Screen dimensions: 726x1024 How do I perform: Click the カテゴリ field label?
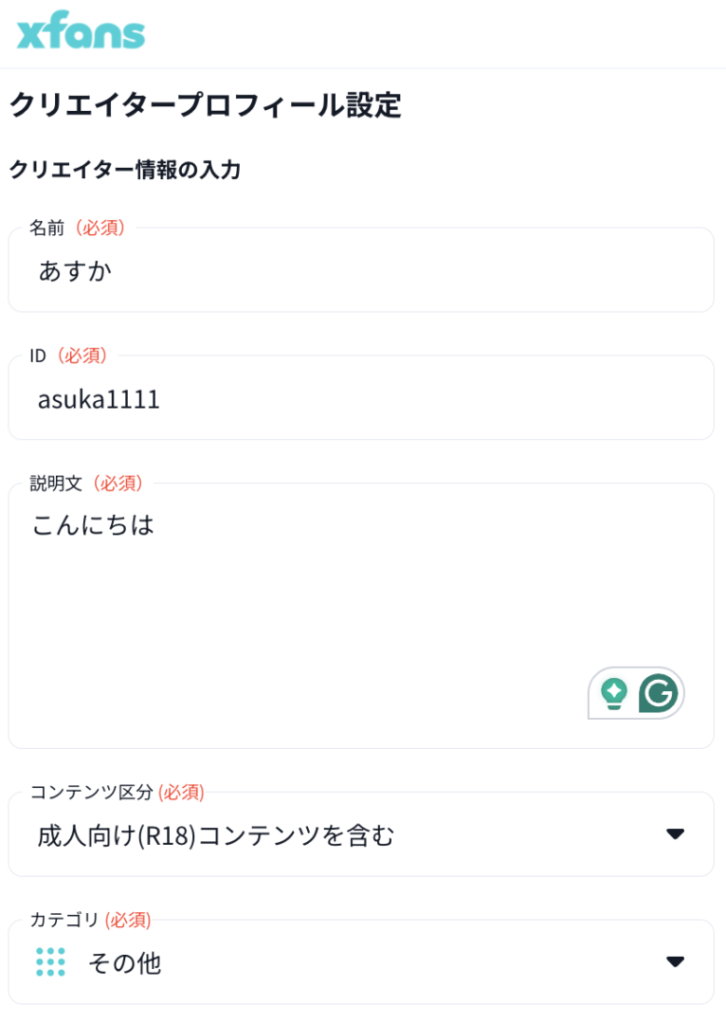(x=64, y=919)
